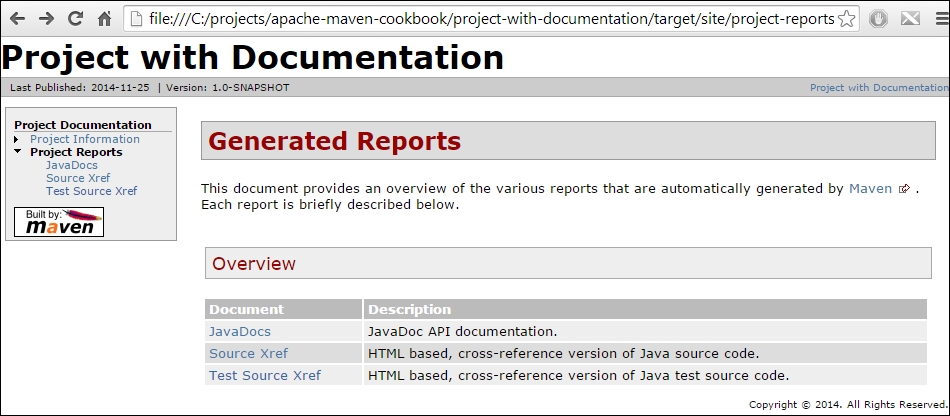Open the Chrome hamburger menu
The width and height of the screenshot is (950, 416).
[x=942, y=19]
